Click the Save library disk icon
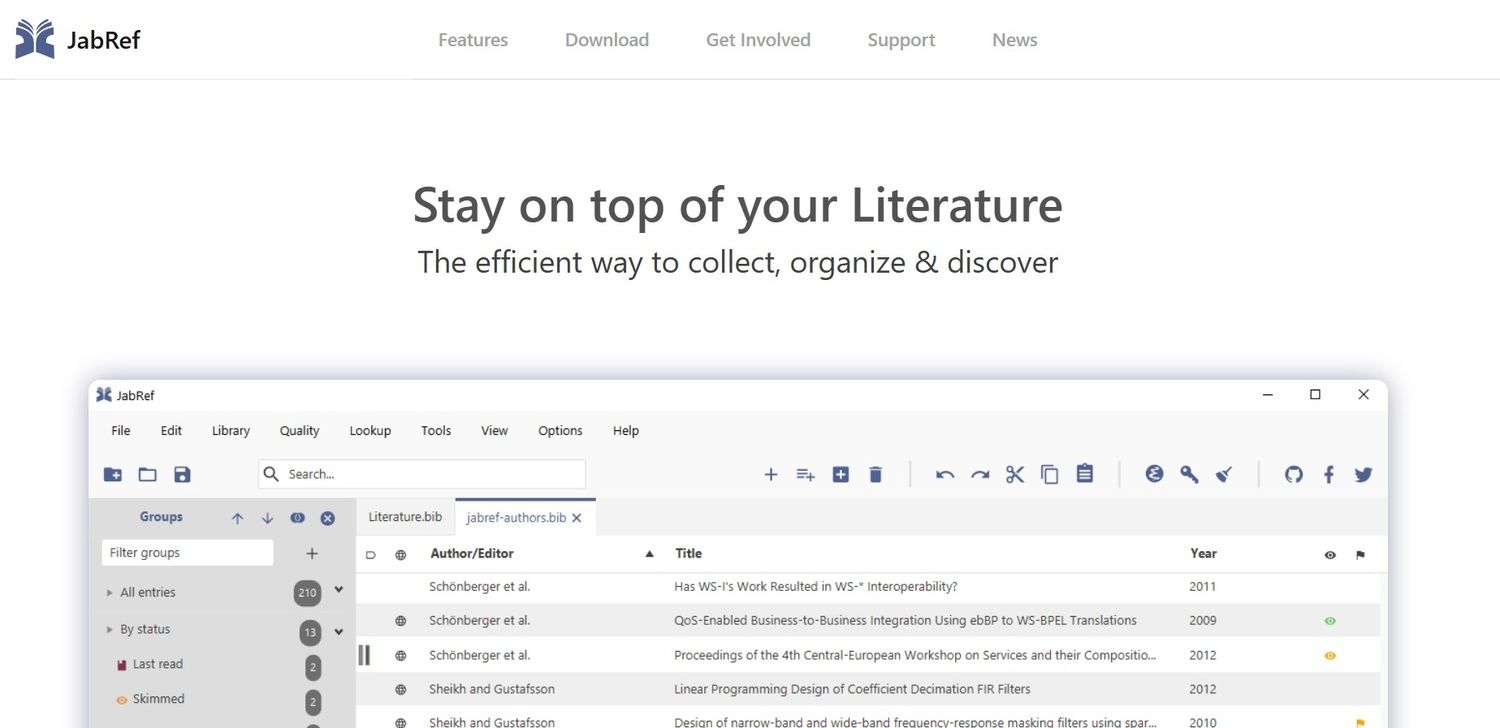Viewport: 1500px width, 728px height. point(182,475)
